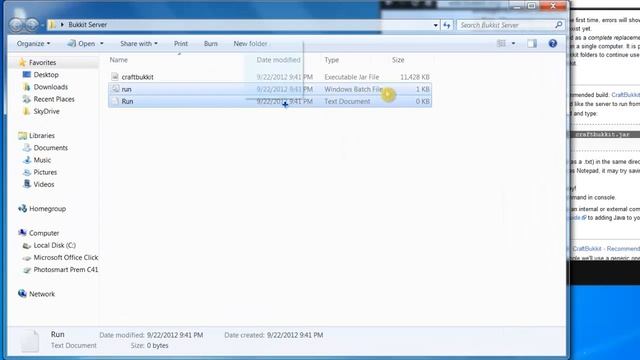Go back using the Back arrow button
640x360 pixels.
tap(17, 25)
